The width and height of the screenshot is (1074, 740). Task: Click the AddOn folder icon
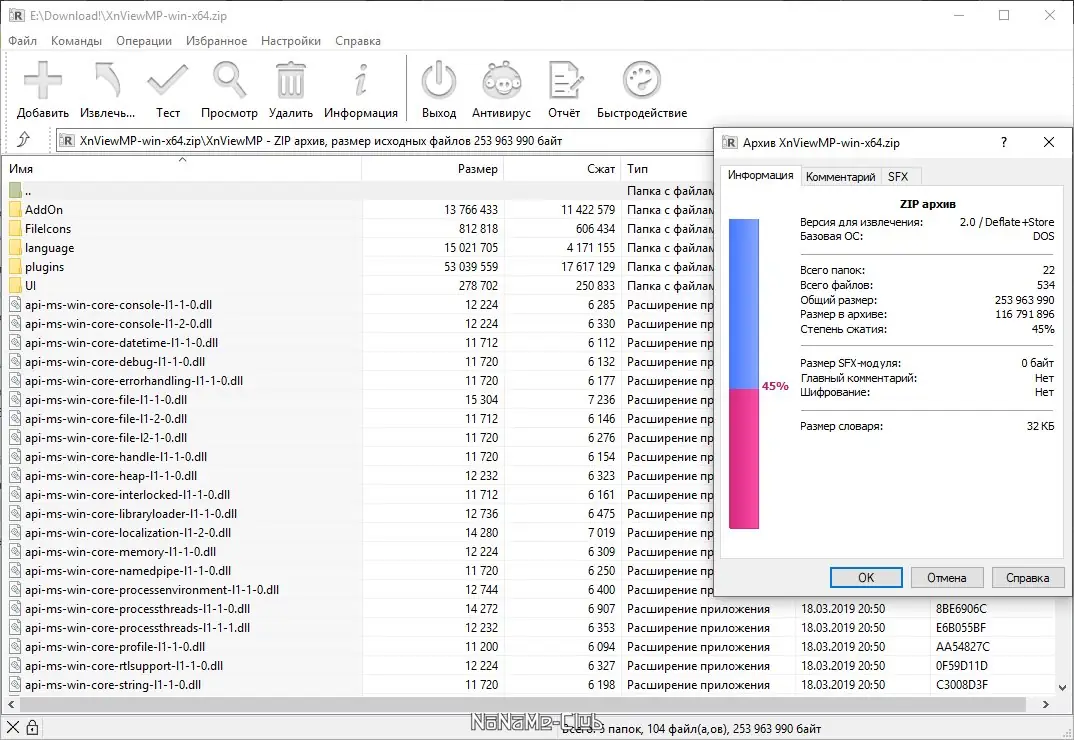pos(16,210)
